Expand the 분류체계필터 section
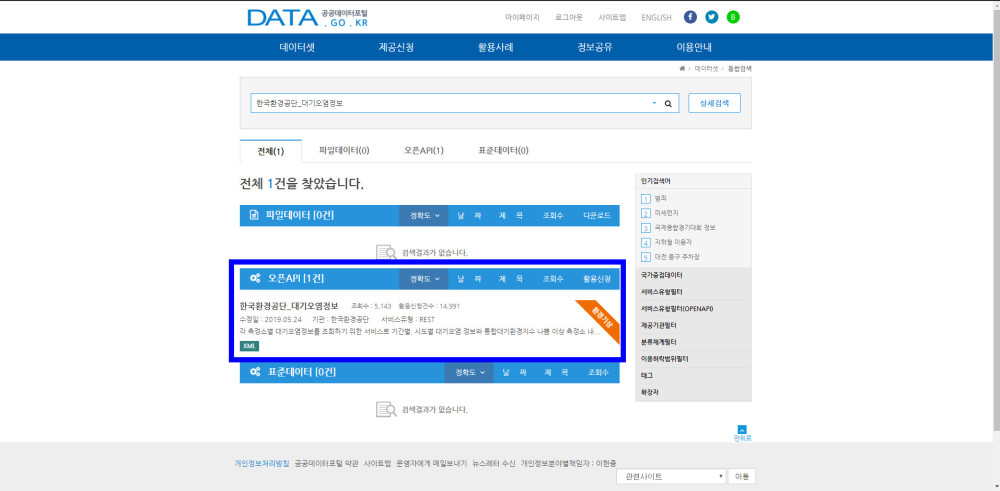Viewport: 1000px width, 491px height. (x=693, y=342)
